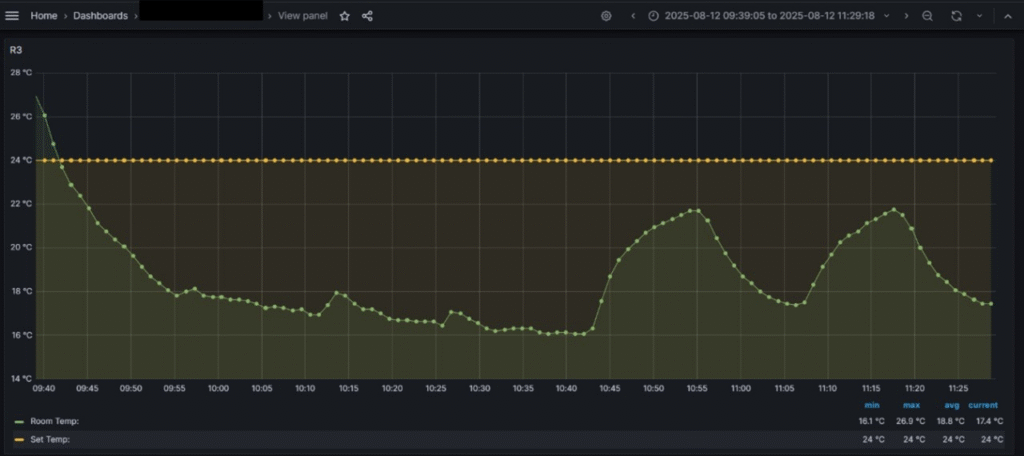Image resolution: width=1024 pixels, height=456 pixels.
Task: Go to Home breadcrumb
Action: pos(44,16)
